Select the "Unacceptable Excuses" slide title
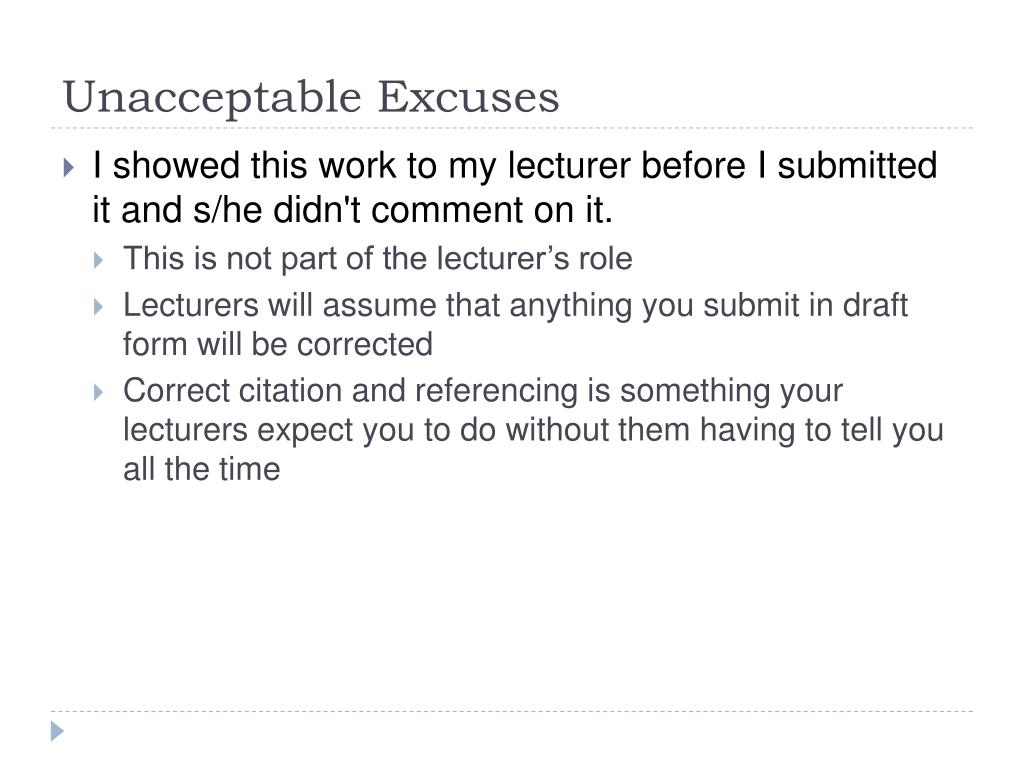The height and width of the screenshot is (768, 1024). [x=311, y=97]
